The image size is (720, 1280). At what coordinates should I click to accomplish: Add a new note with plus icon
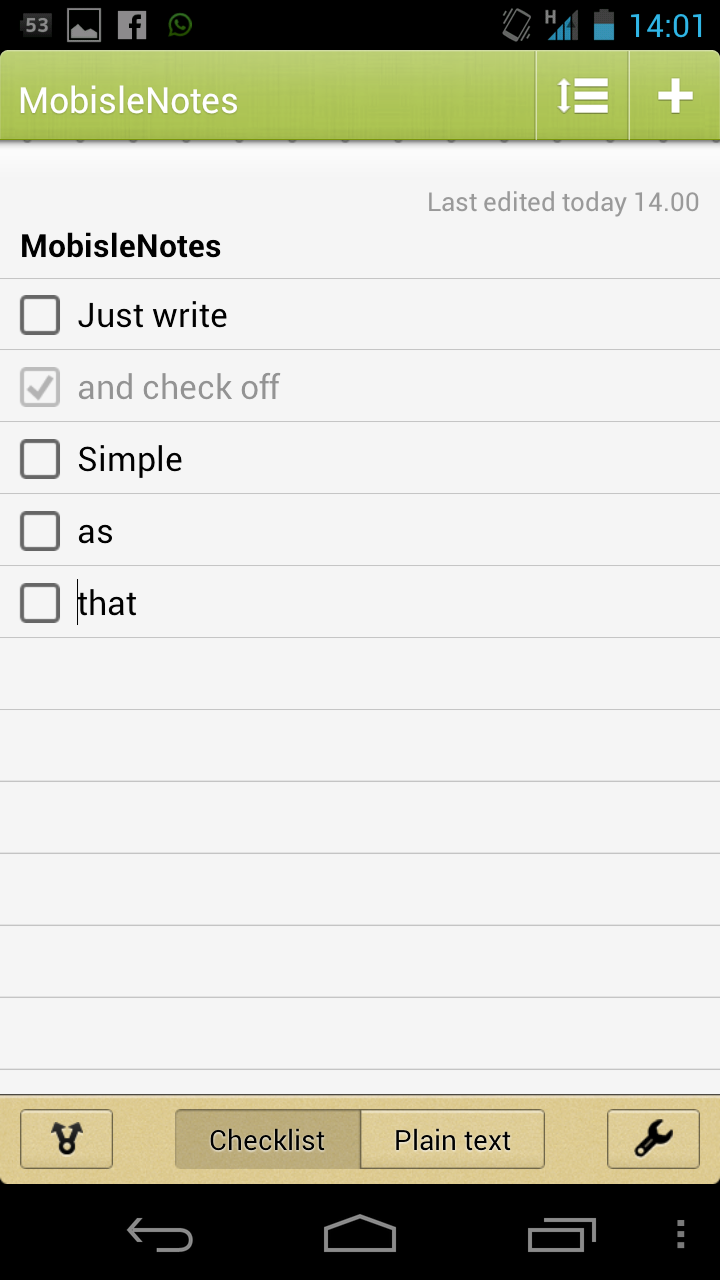tap(675, 96)
